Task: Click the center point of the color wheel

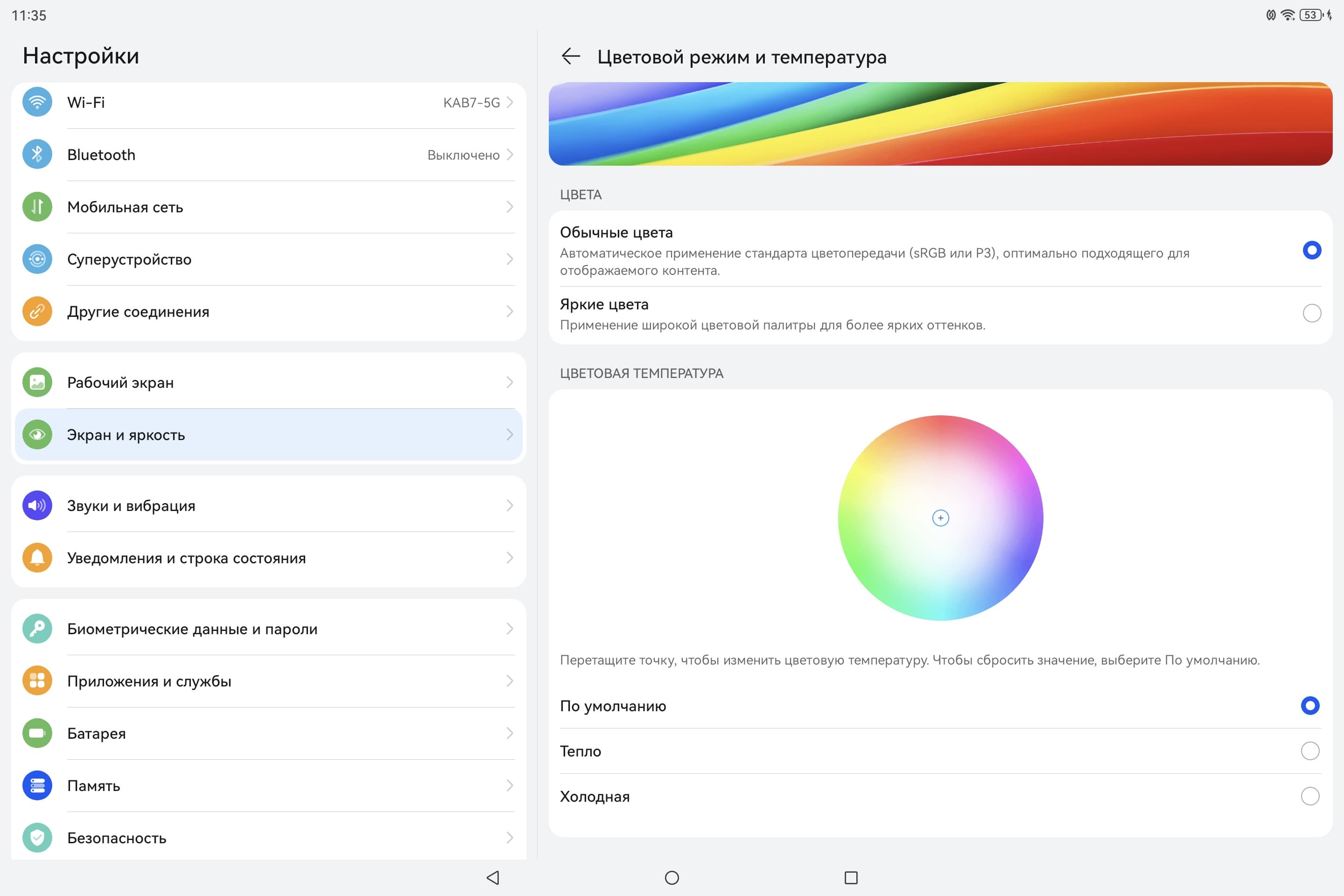Action: click(941, 518)
